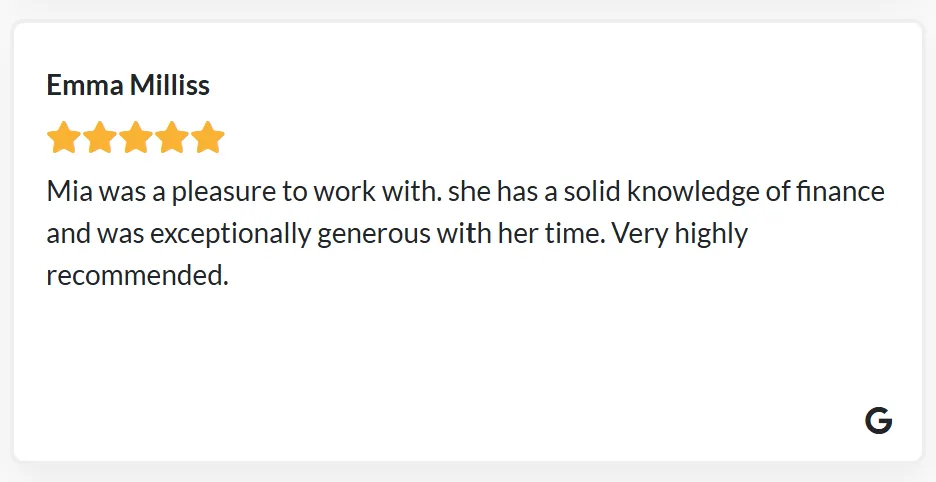Click the surname Milliss in the heading
The height and width of the screenshot is (482, 936).
pyautogui.click(x=170, y=85)
